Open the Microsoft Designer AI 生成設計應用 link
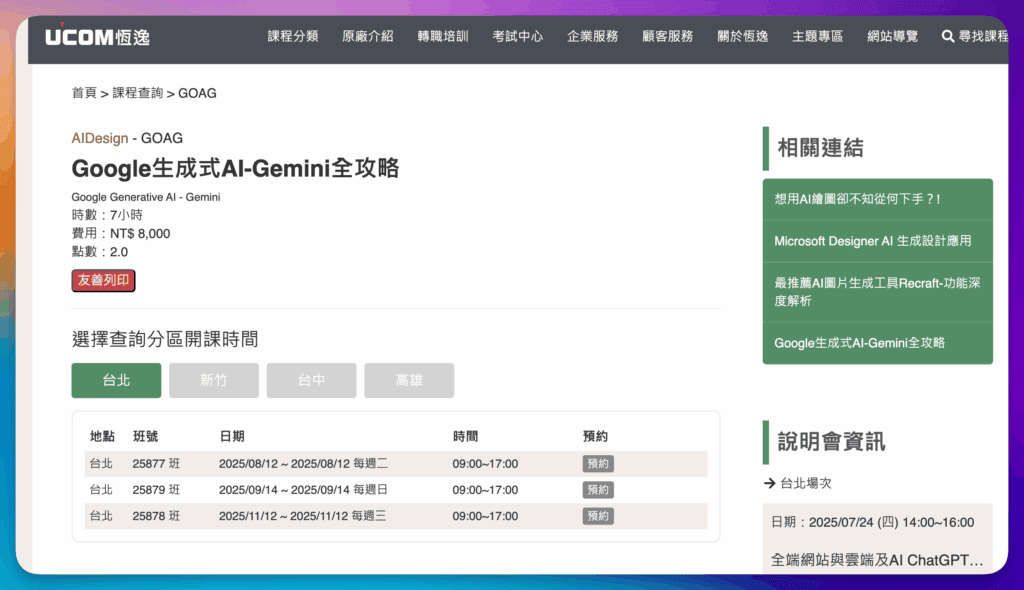Viewport: 1024px width, 590px height. point(878,241)
